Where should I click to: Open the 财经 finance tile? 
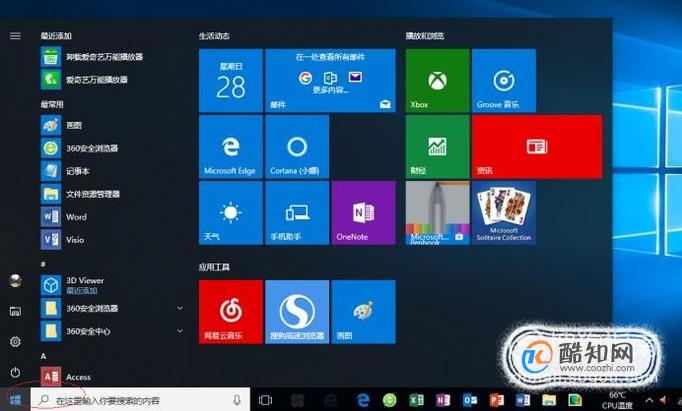click(x=438, y=147)
